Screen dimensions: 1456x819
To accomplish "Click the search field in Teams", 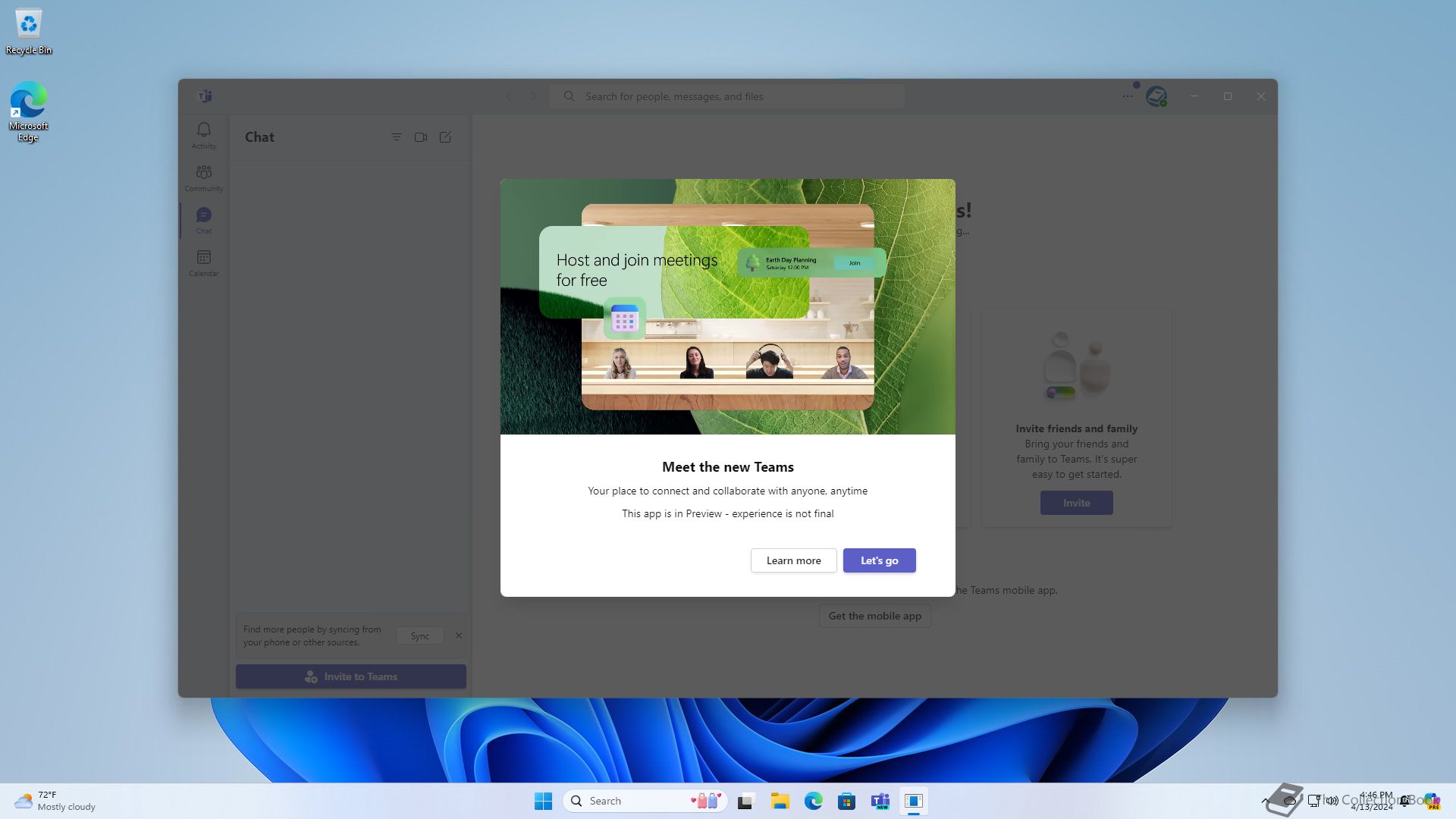I will click(x=727, y=96).
